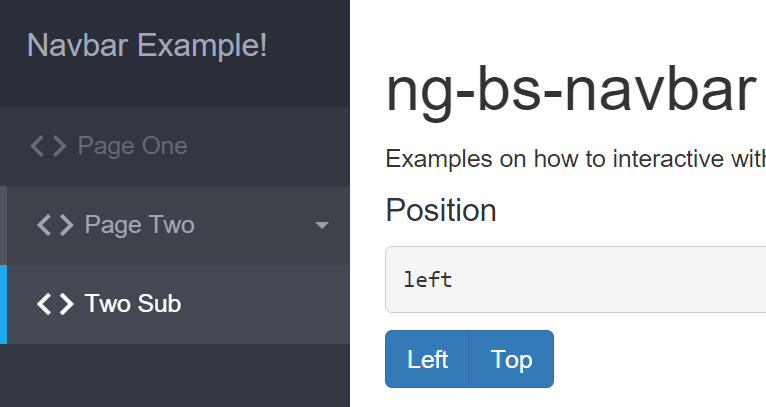
Task: Select the Two Sub label text
Action: click(x=133, y=304)
